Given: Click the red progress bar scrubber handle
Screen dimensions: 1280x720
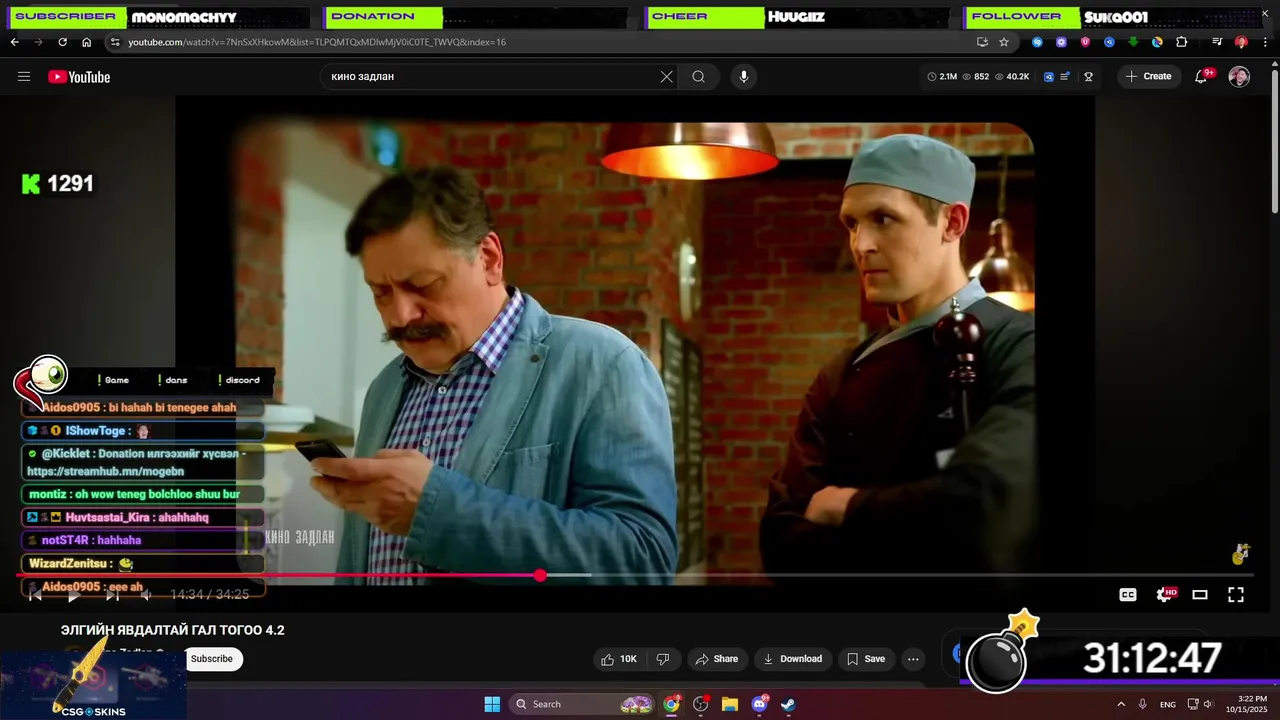Looking at the screenshot, I should 540,575.
